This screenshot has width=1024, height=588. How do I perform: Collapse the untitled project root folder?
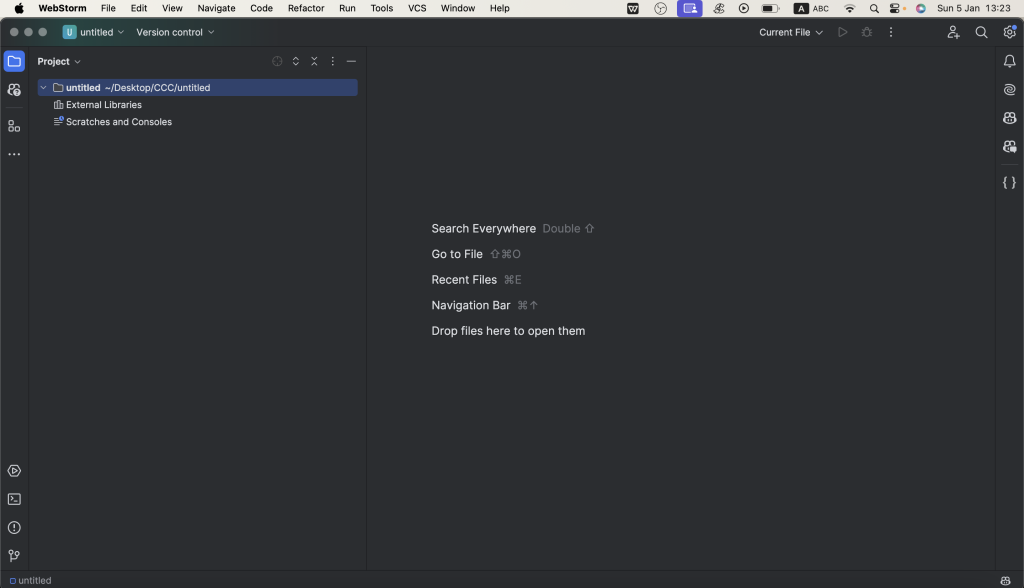(43, 88)
